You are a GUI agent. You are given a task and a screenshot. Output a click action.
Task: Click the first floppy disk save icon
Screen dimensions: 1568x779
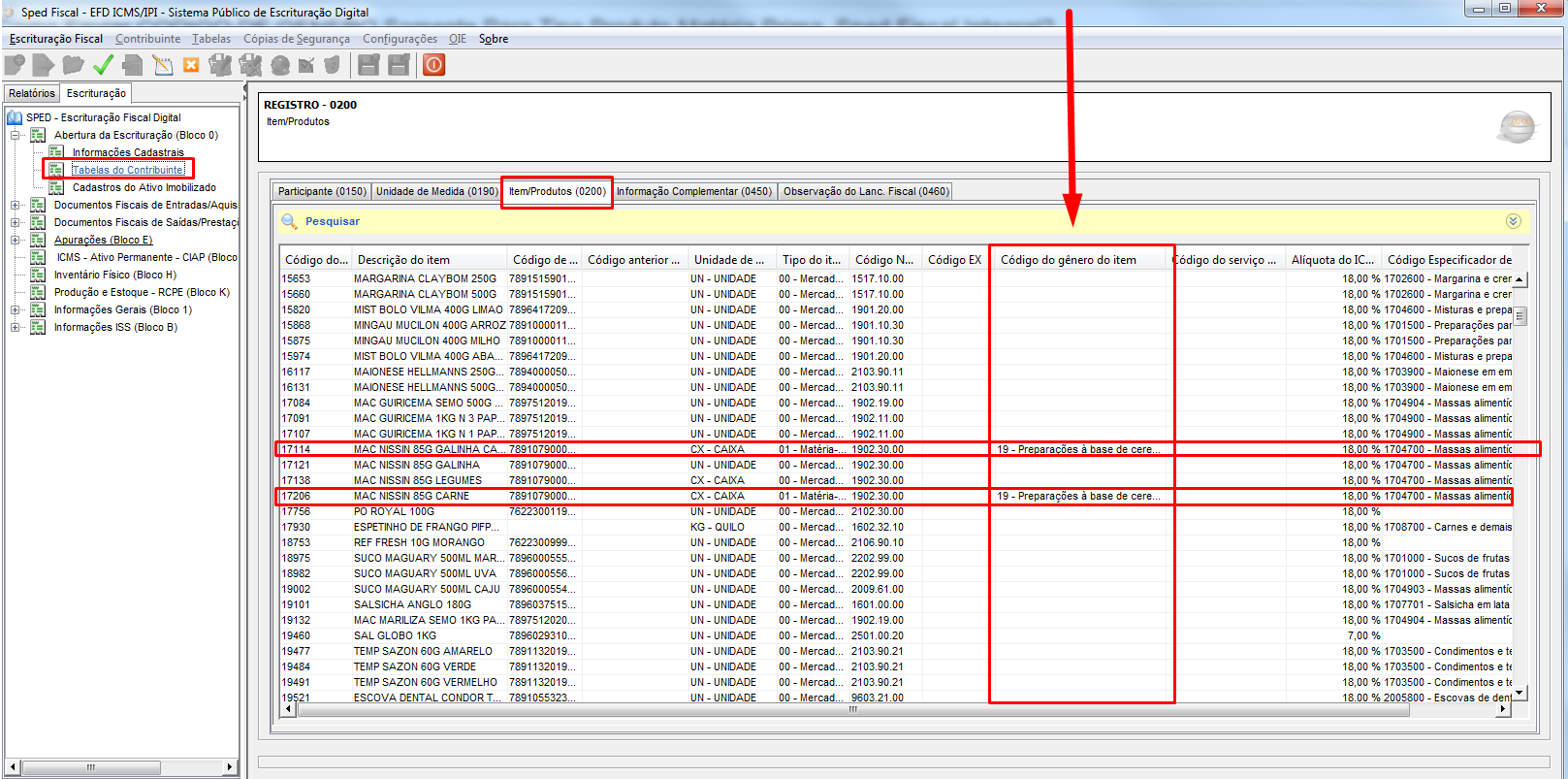coord(368,65)
